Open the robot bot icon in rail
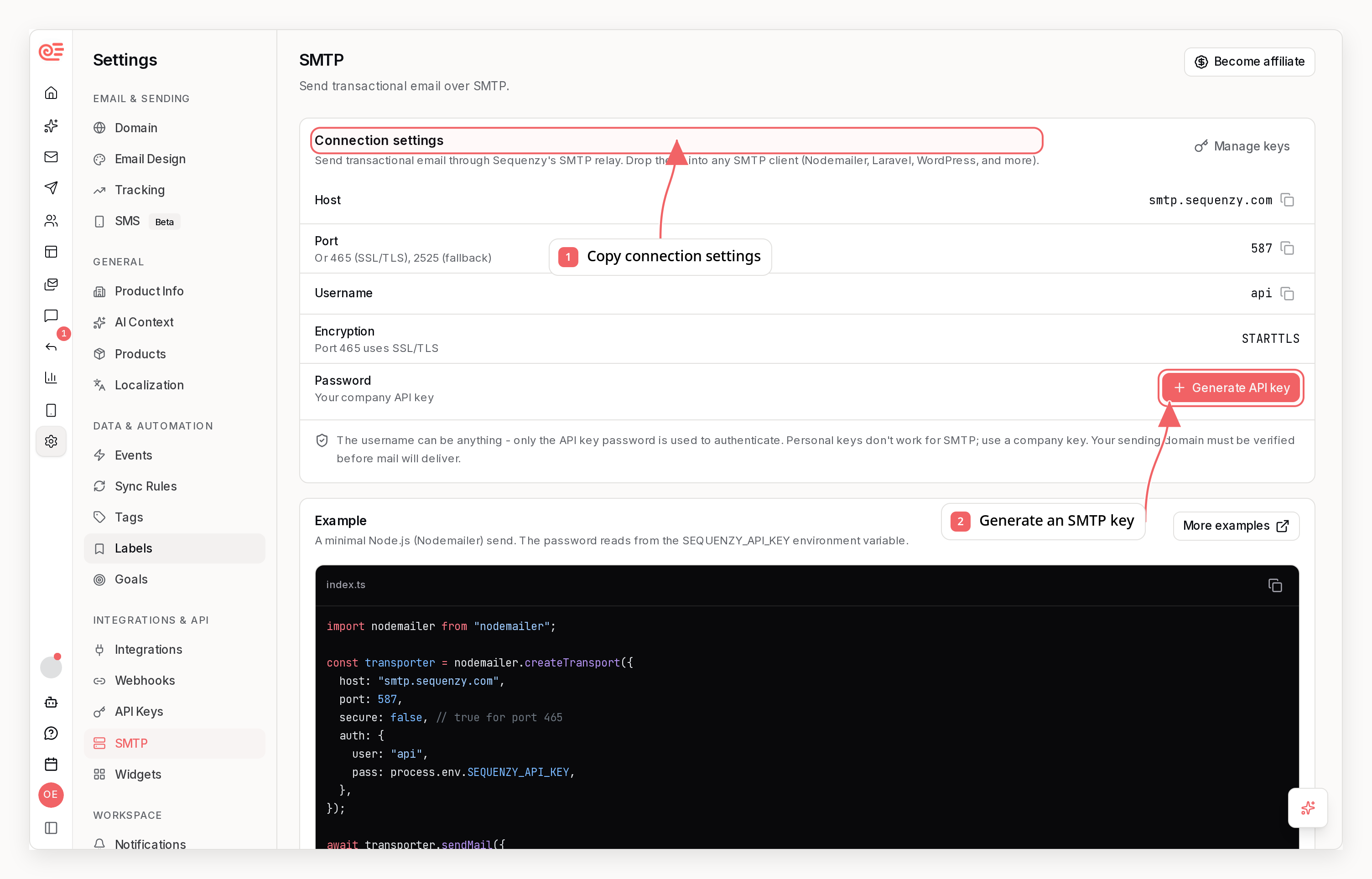1372x879 pixels. coord(51,702)
